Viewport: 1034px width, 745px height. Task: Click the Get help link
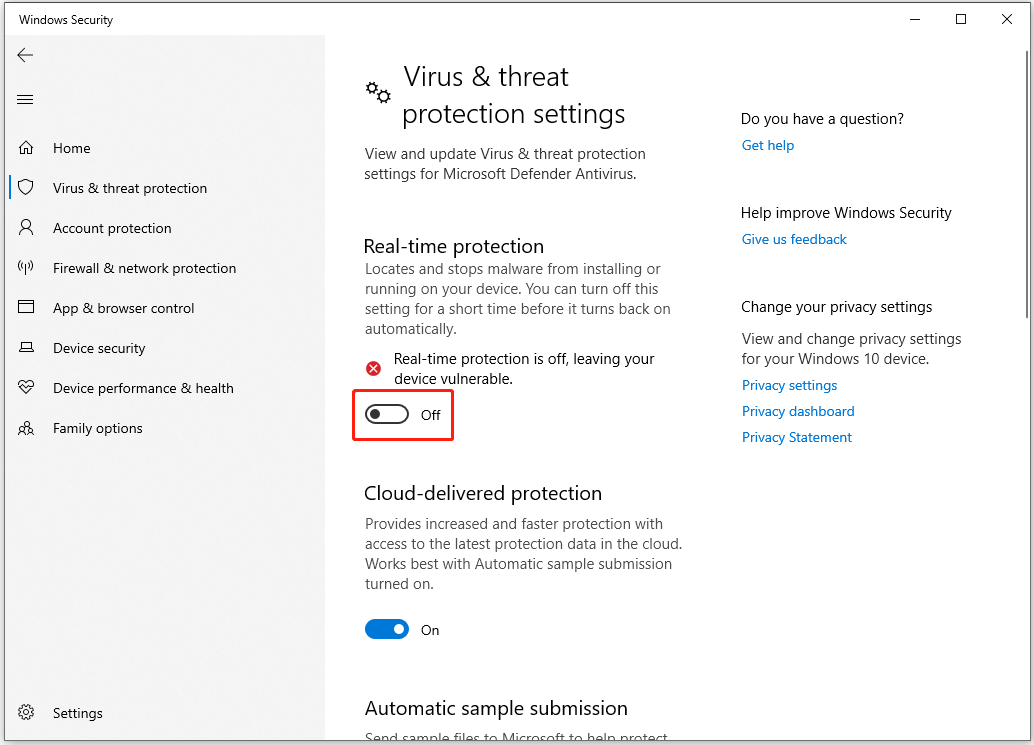(768, 146)
